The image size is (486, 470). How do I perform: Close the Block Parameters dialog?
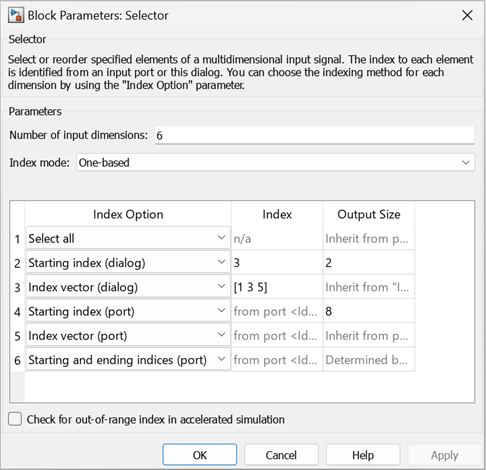pyautogui.click(x=467, y=15)
